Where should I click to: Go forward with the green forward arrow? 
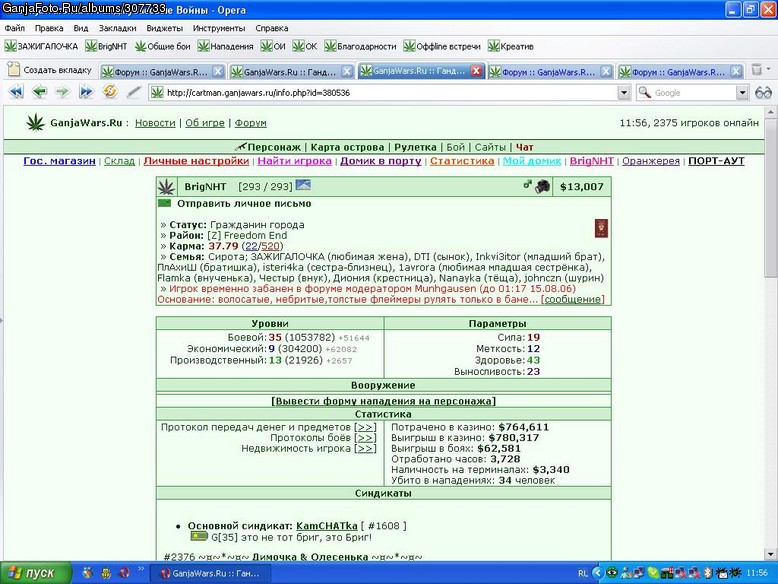(63, 92)
